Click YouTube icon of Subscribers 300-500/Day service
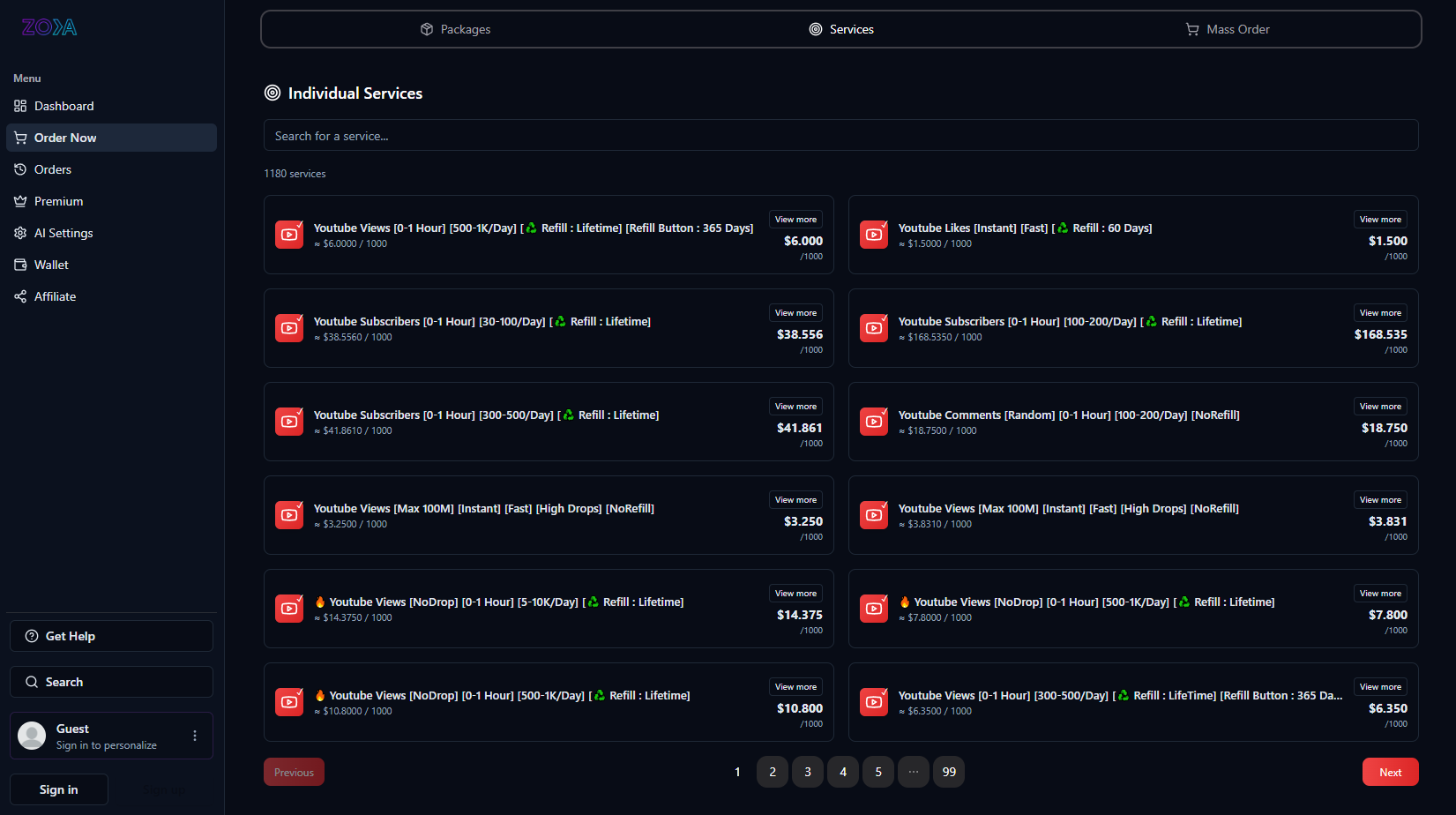Screen dimensions: 1456x815 point(289,422)
